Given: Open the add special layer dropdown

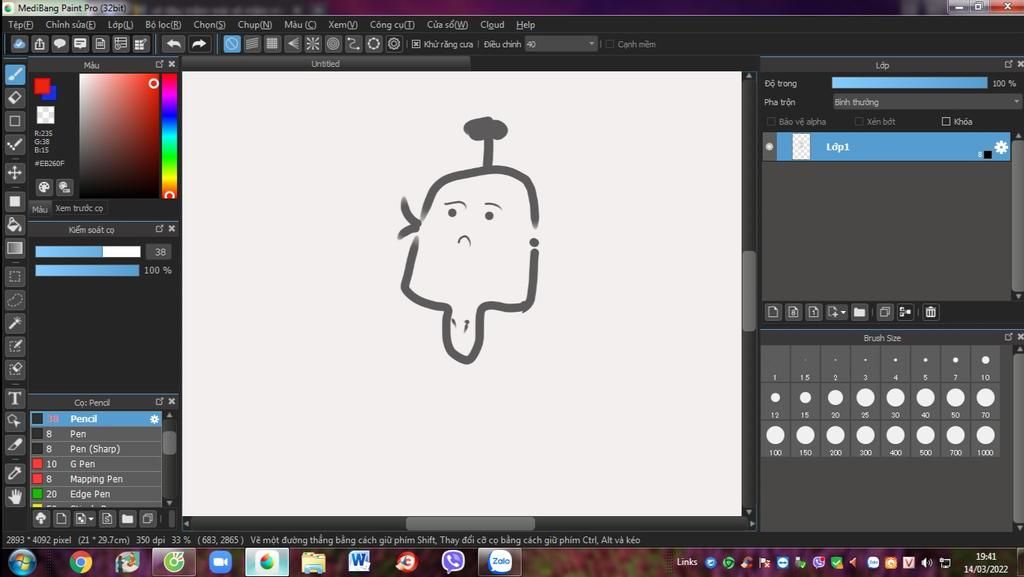Looking at the screenshot, I should (x=837, y=312).
